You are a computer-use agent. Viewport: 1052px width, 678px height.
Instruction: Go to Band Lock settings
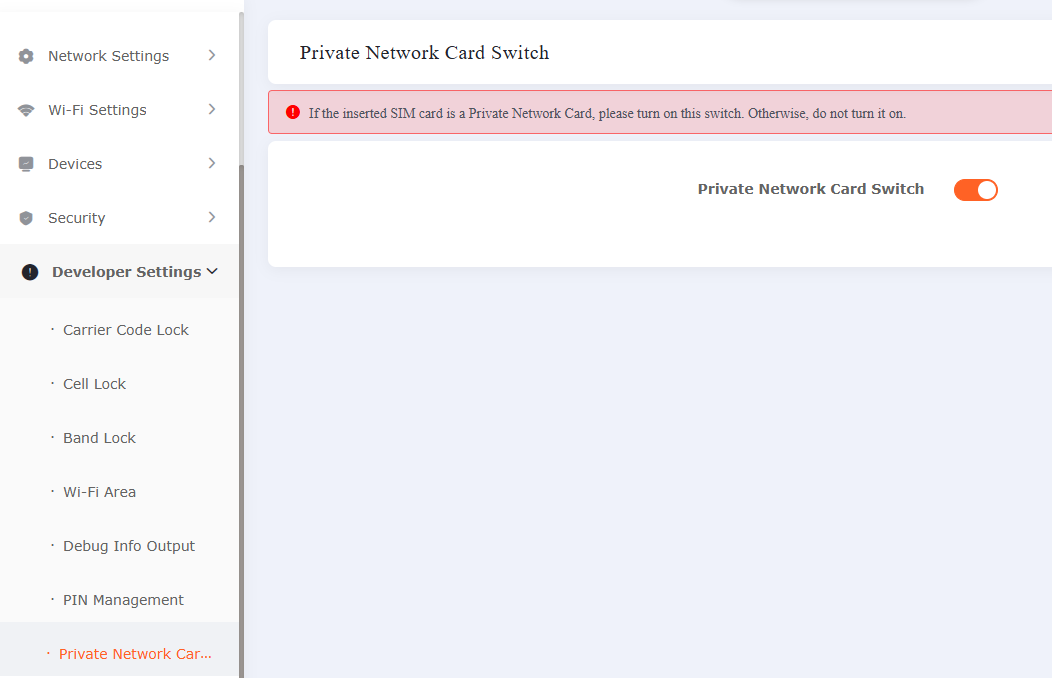click(x=99, y=438)
